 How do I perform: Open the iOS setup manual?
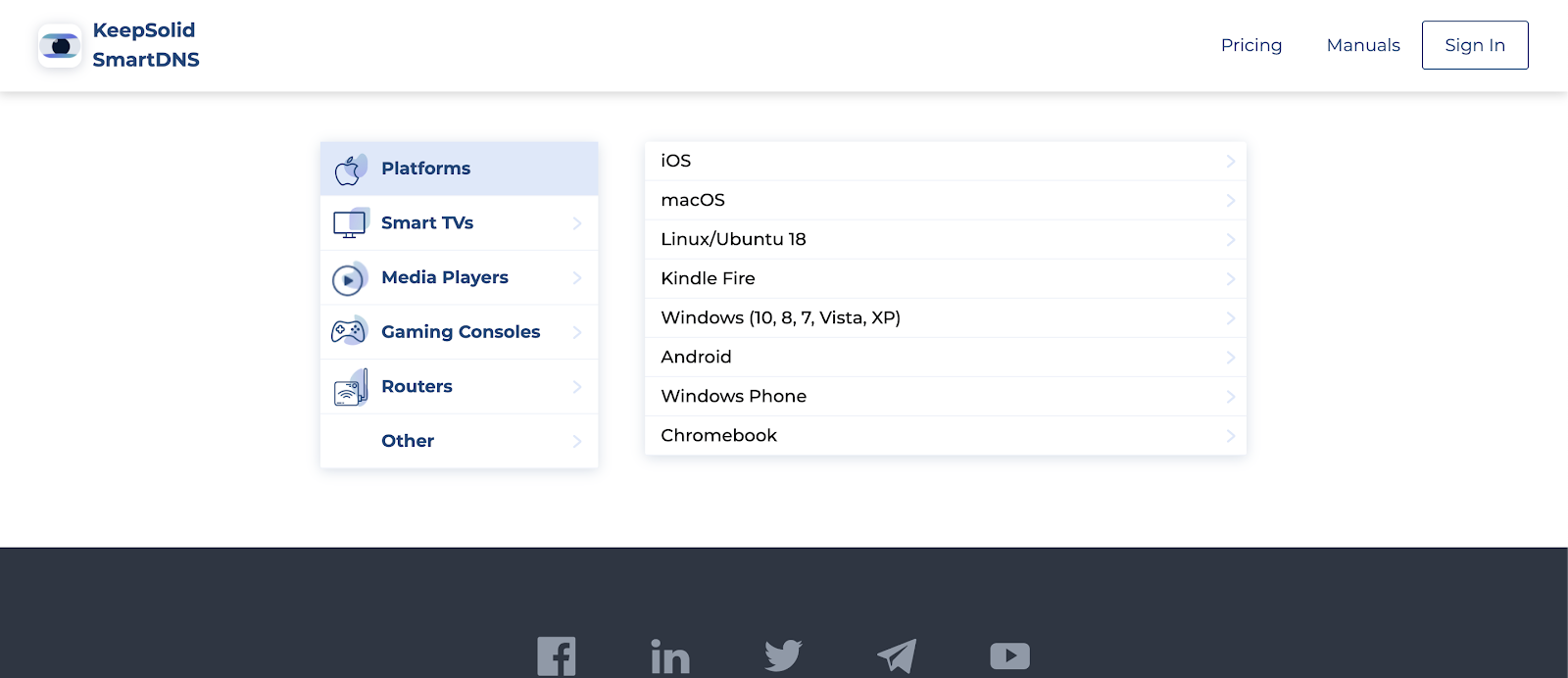click(946, 161)
